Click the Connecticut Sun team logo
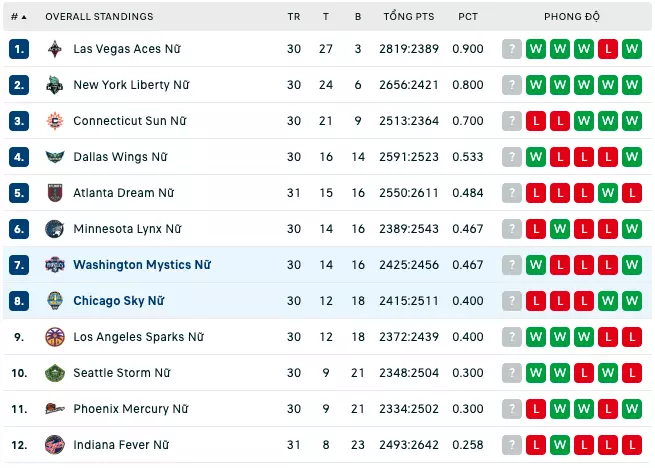The image size is (655, 468). point(55,121)
